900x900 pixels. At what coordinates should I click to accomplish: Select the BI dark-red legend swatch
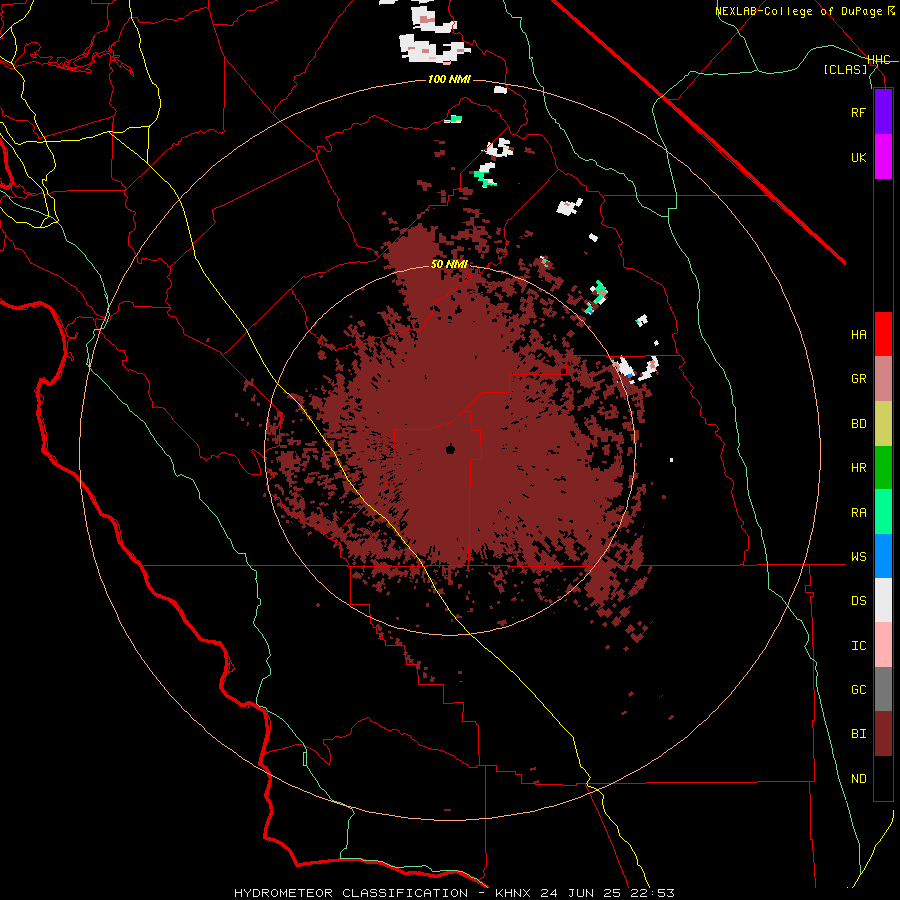click(883, 734)
